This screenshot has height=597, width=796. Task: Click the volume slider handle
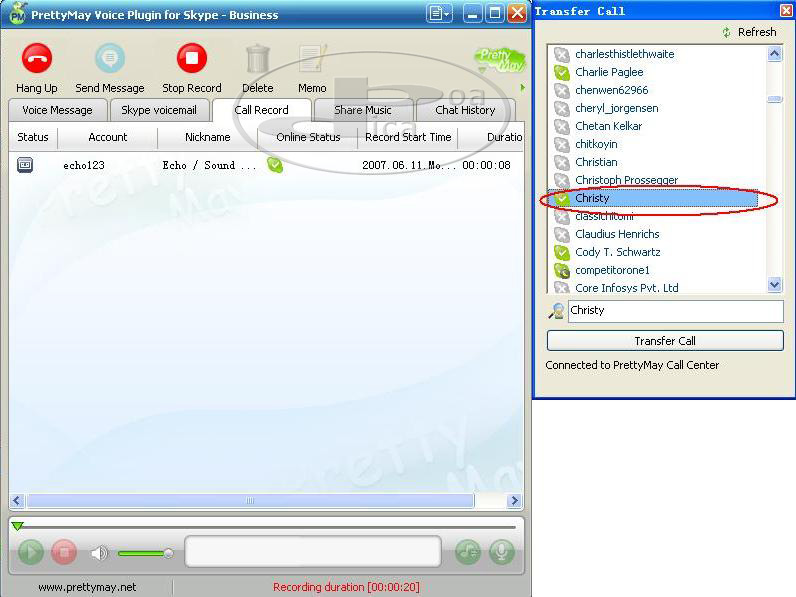[168, 553]
